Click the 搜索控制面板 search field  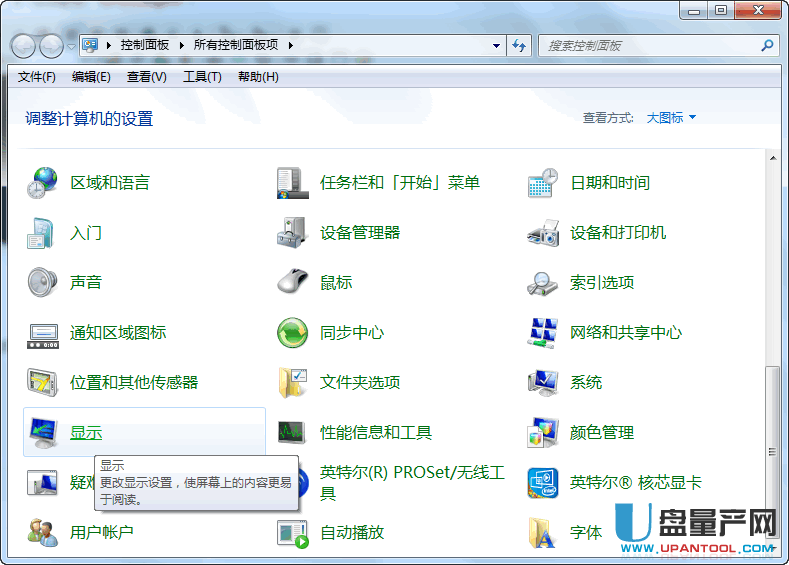(x=650, y=45)
